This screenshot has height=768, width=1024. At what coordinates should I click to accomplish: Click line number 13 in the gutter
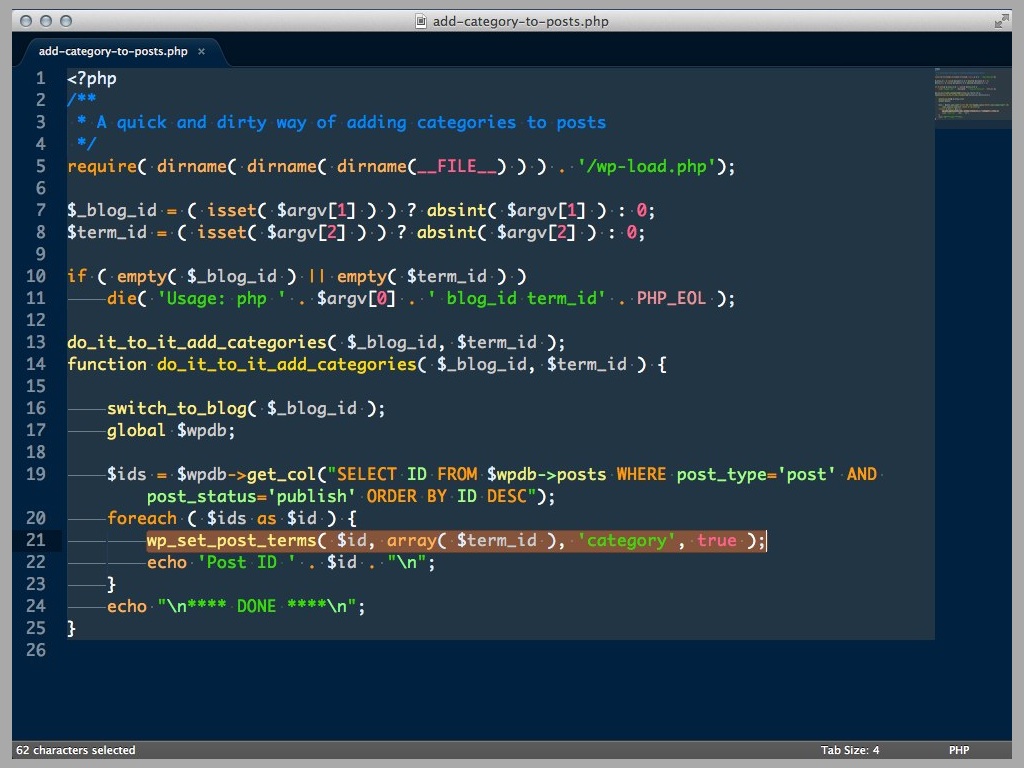[x=36, y=342]
